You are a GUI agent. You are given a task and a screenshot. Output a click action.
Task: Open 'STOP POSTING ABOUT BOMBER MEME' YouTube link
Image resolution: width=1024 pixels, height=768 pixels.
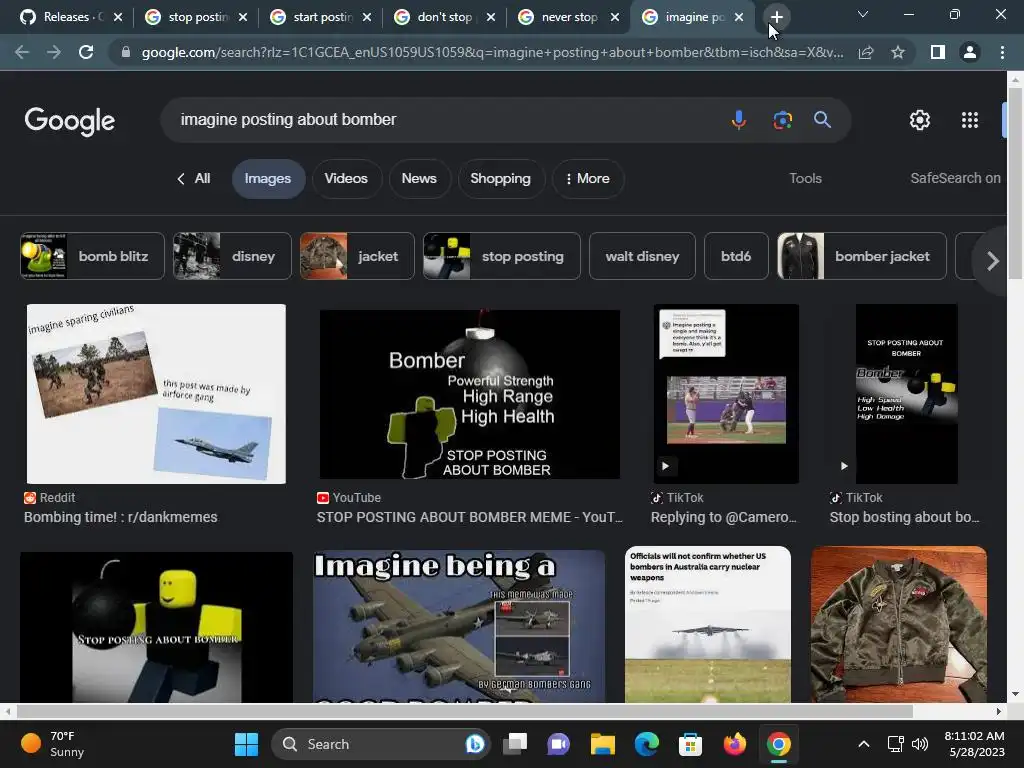(x=470, y=517)
